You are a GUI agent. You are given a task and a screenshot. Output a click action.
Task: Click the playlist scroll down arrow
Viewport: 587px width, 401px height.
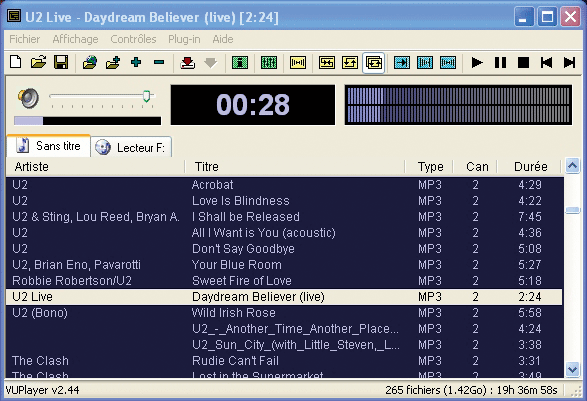click(572, 370)
